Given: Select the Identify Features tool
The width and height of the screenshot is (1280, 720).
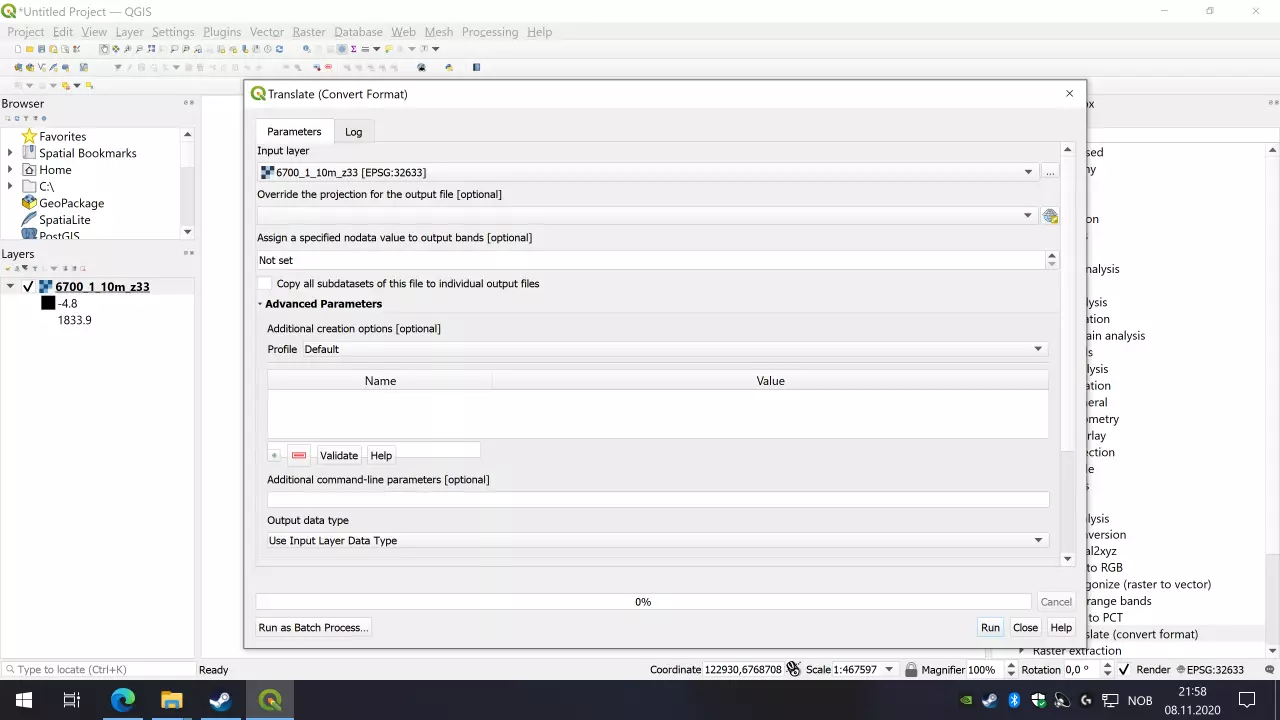Looking at the screenshot, I should point(307,49).
